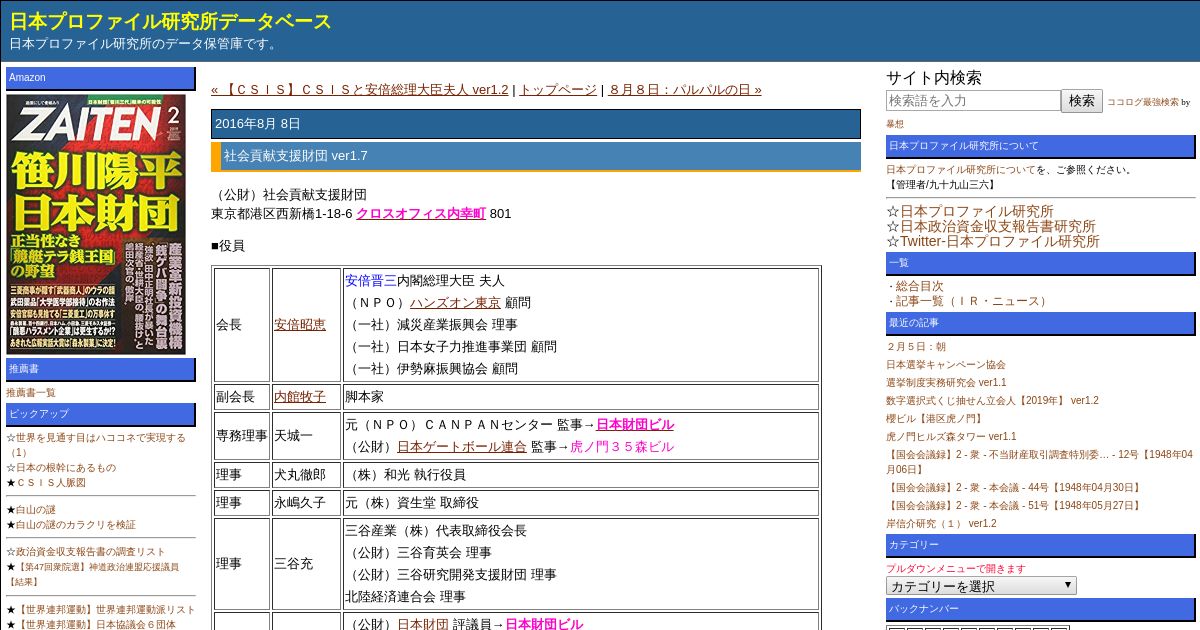Open 日本財団 link in the bottom table row
Image resolution: width=1200 pixels, height=630 pixels.
coord(423,624)
